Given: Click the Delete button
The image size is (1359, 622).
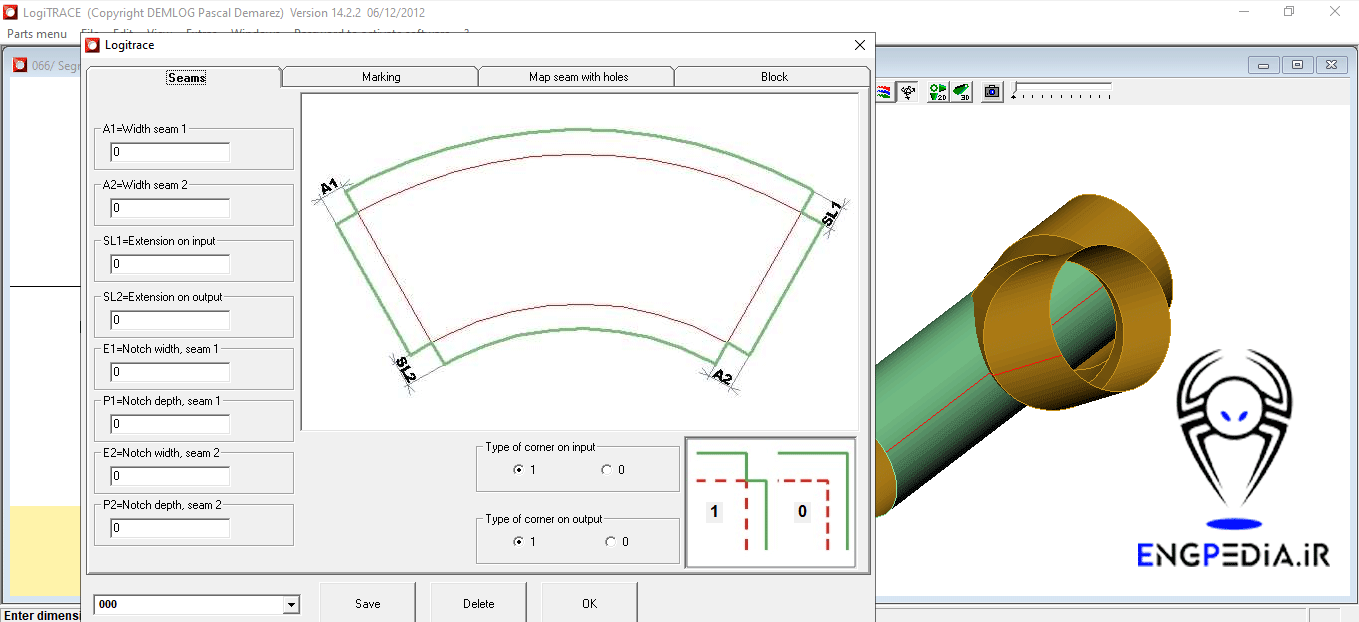Looking at the screenshot, I should pyautogui.click(x=478, y=603).
